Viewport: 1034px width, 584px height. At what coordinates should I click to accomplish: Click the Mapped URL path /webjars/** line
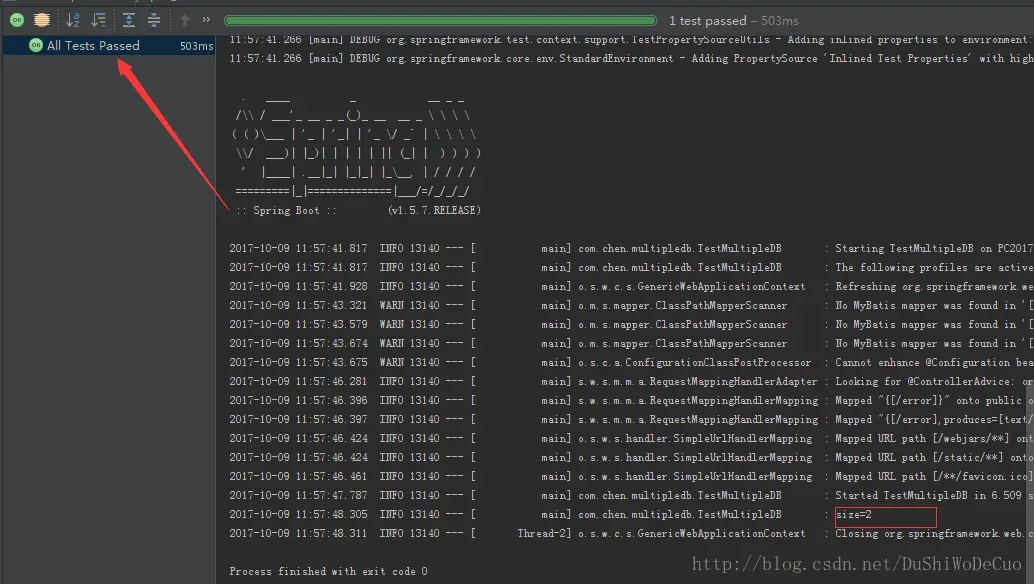tap(631, 438)
